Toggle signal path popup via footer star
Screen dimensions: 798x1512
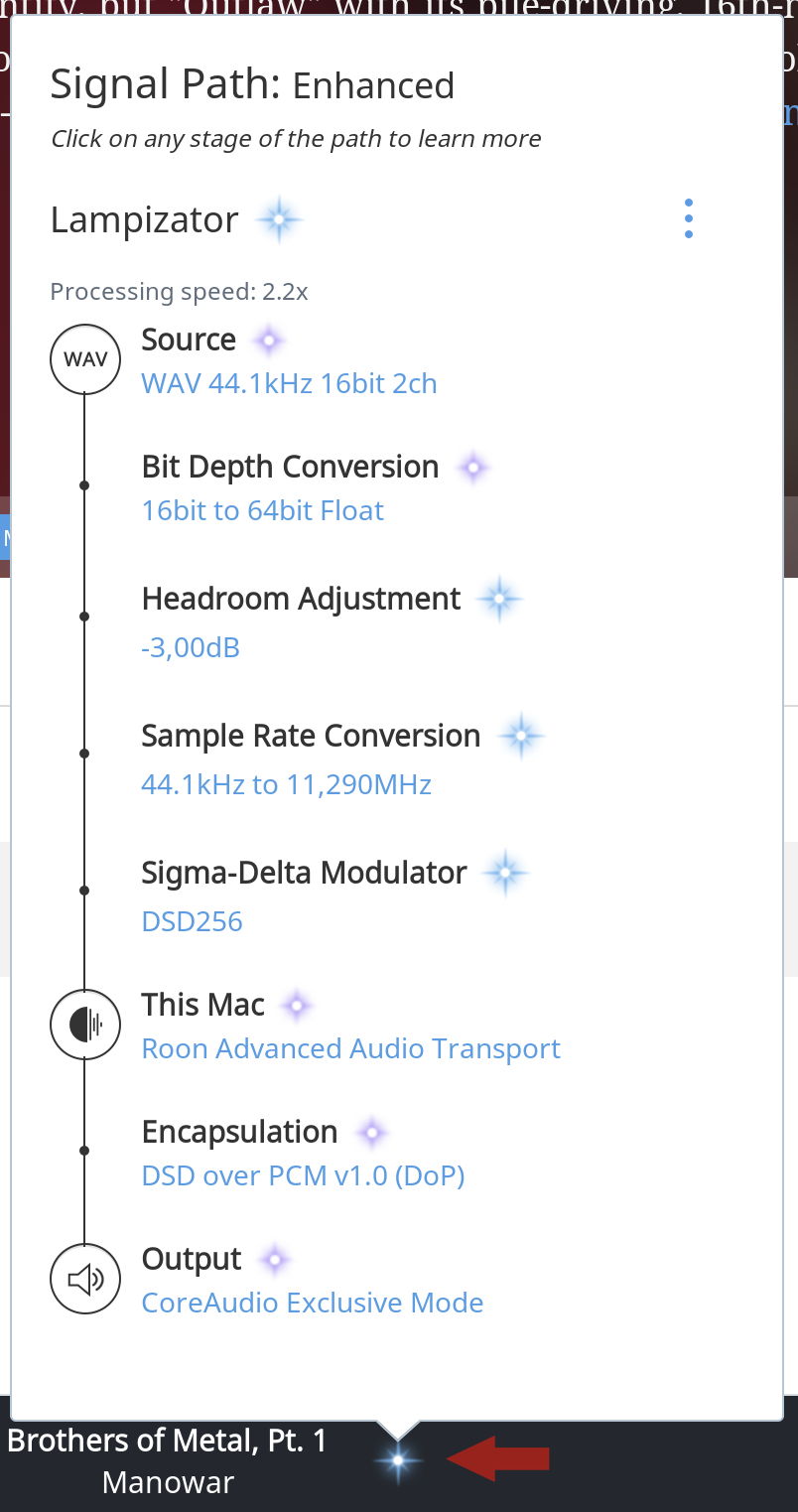[398, 1459]
